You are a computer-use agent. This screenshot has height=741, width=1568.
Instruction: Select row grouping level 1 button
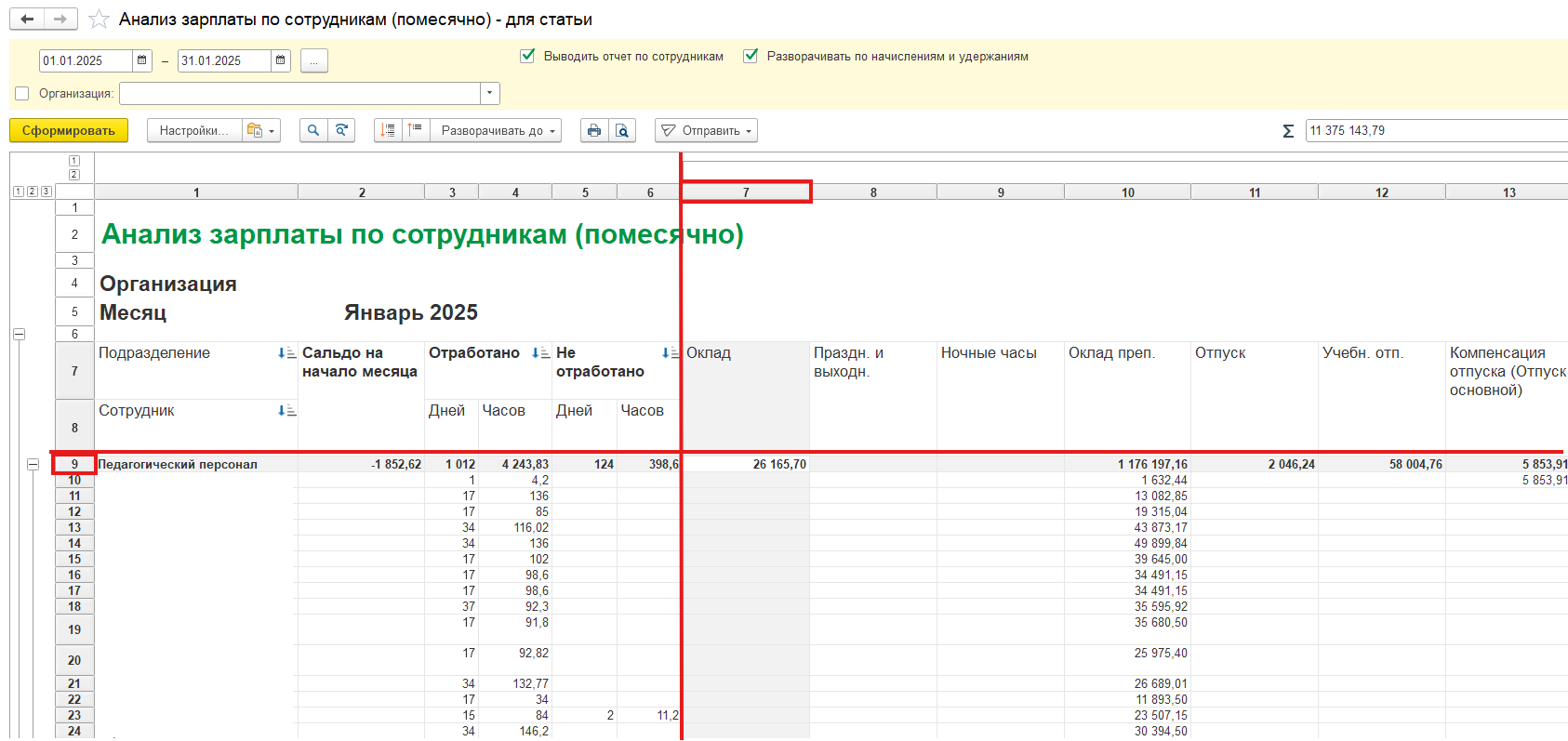(18, 192)
